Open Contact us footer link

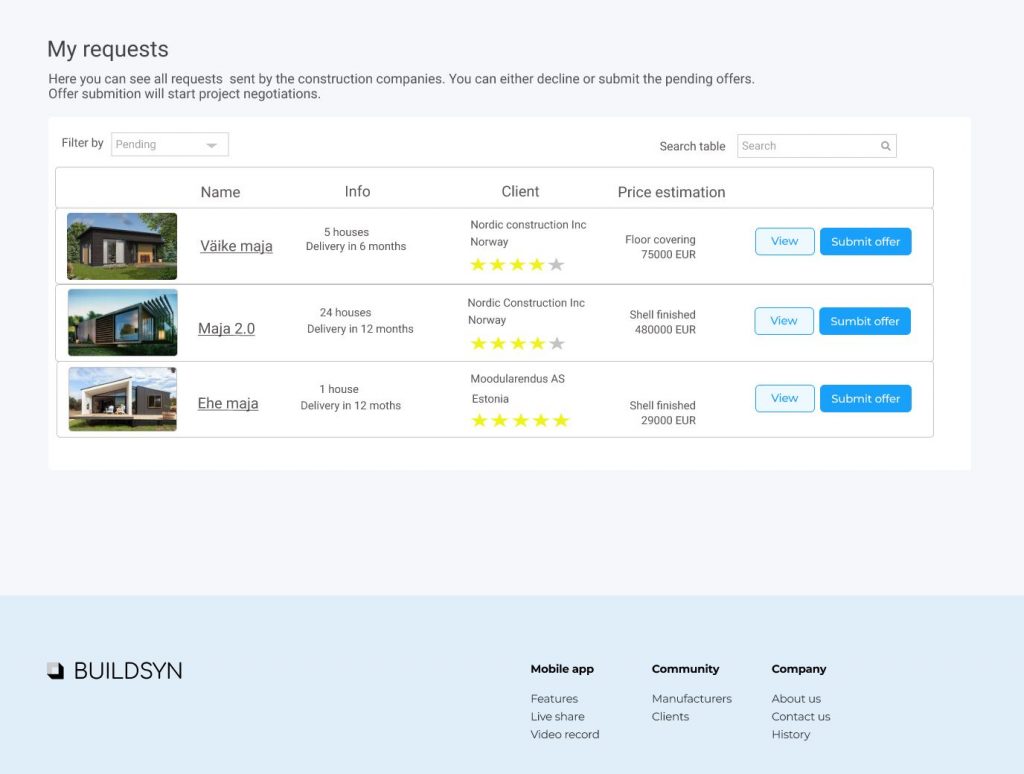(x=800, y=717)
